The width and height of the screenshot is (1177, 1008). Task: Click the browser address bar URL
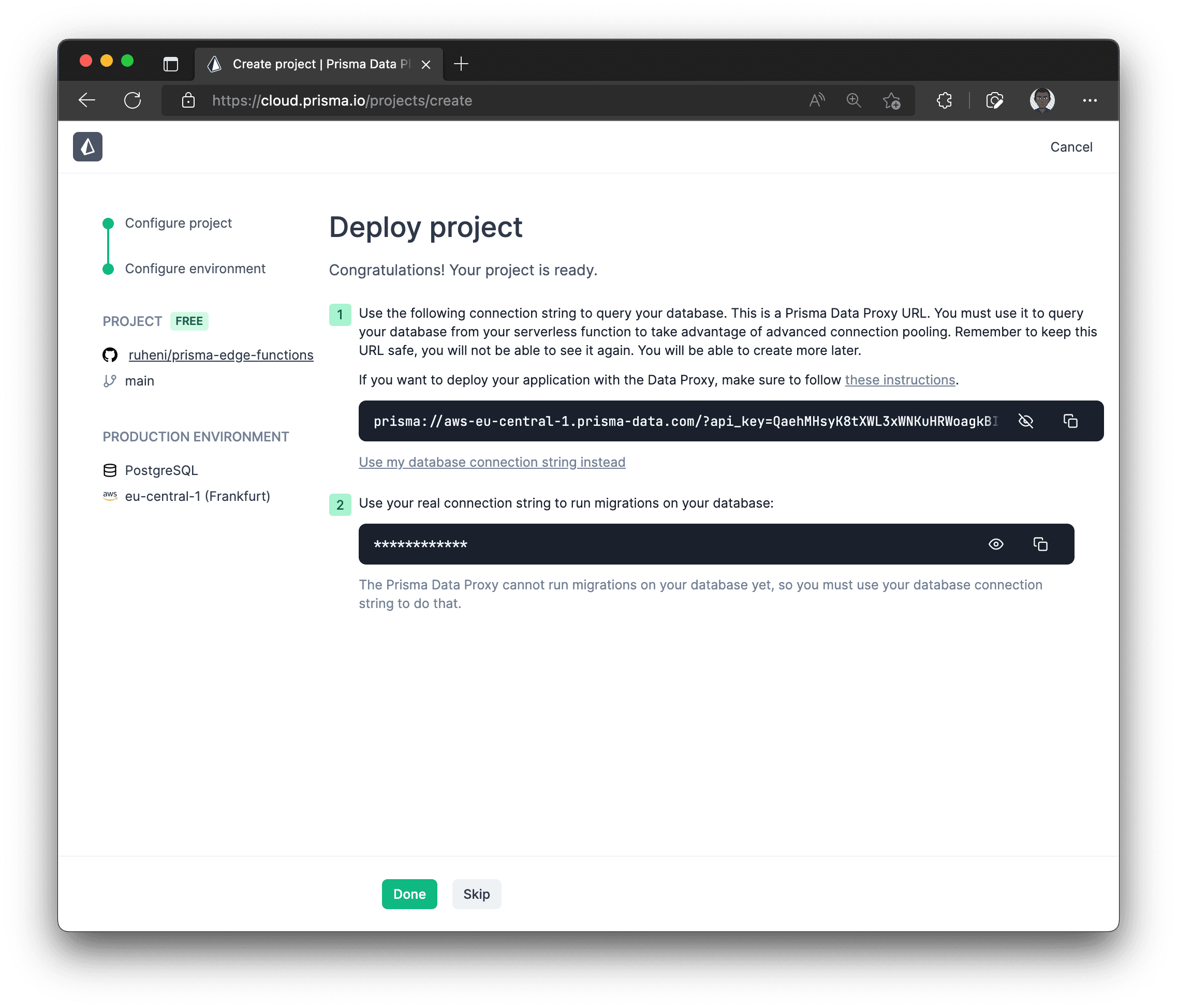(342, 100)
